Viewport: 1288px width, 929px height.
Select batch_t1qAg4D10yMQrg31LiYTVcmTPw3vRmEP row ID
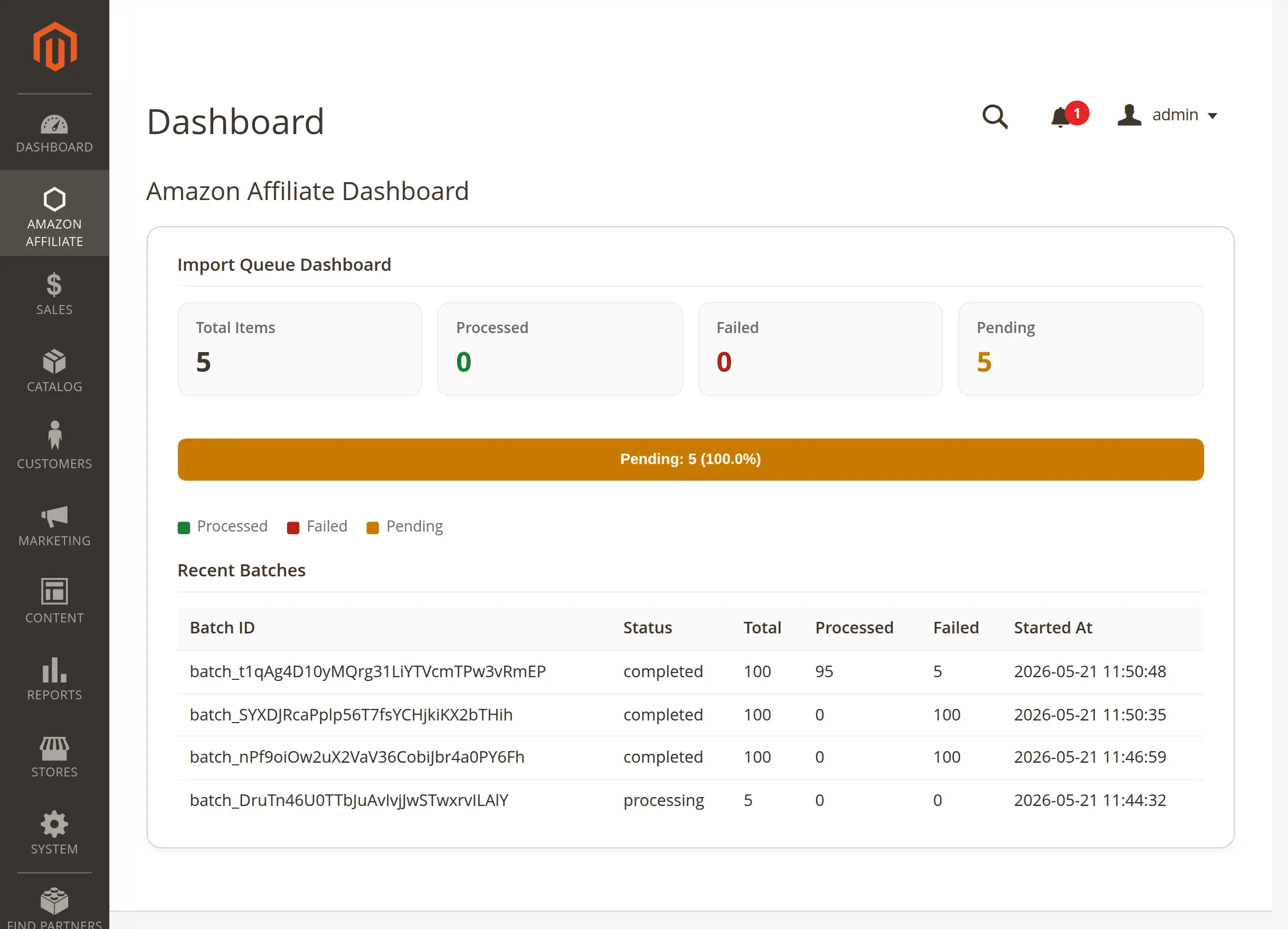click(x=367, y=672)
